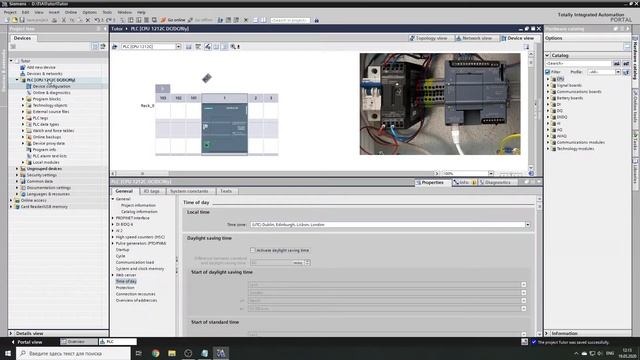
Task: Select Protection in properties navigation
Action: coord(125,288)
